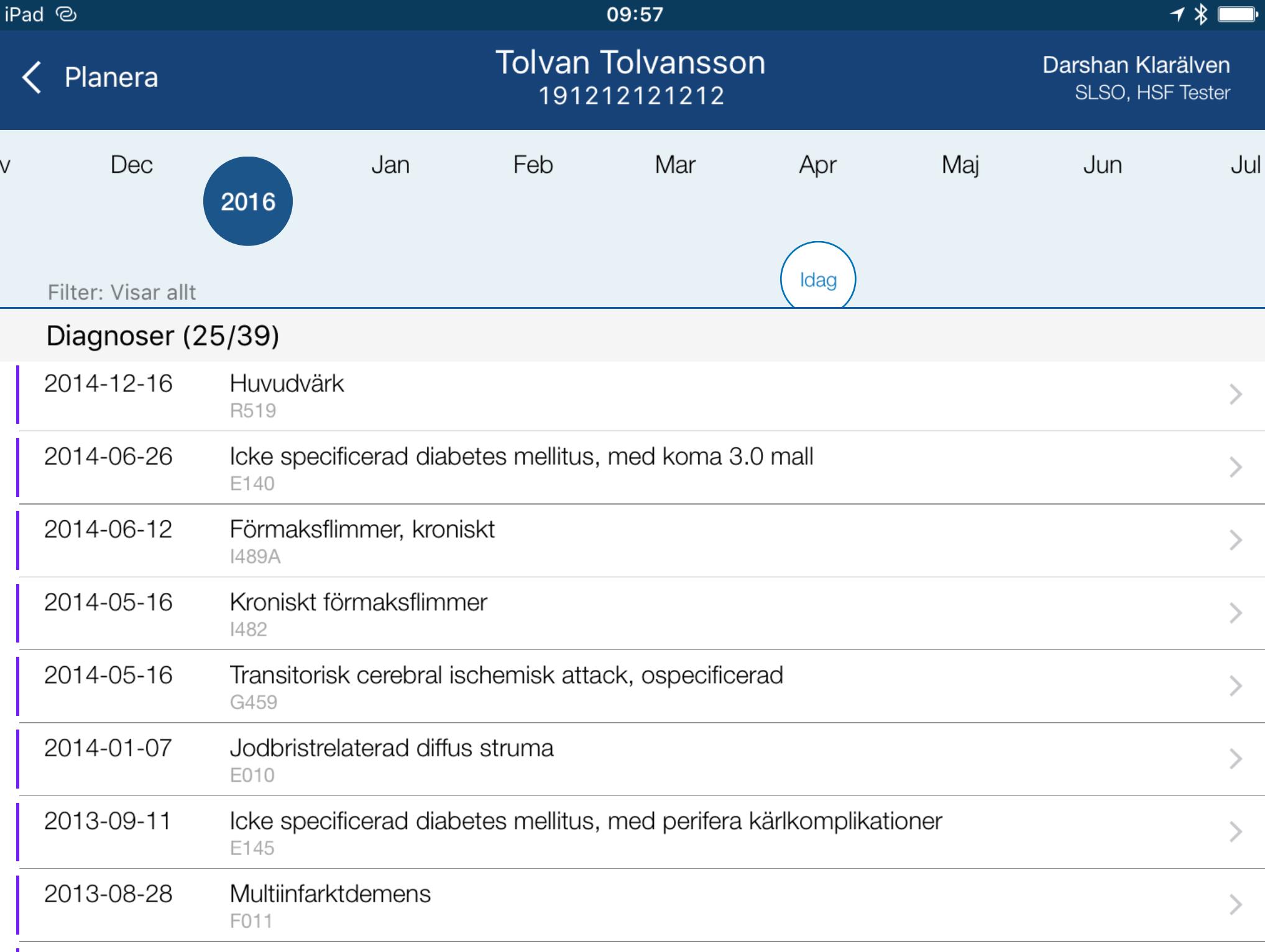Select Jul on the month timeline
Viewport: 1265px width, 952px height.
tap(1245, 165)
